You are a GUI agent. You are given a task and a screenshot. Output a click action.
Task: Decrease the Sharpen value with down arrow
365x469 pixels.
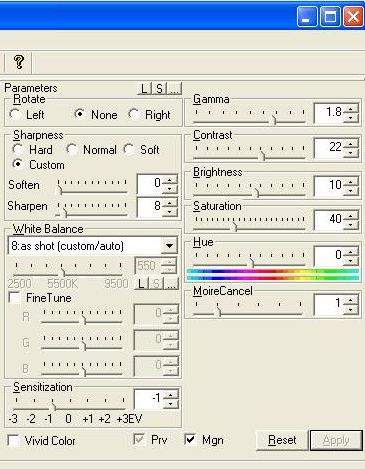[x=170, y=211]
